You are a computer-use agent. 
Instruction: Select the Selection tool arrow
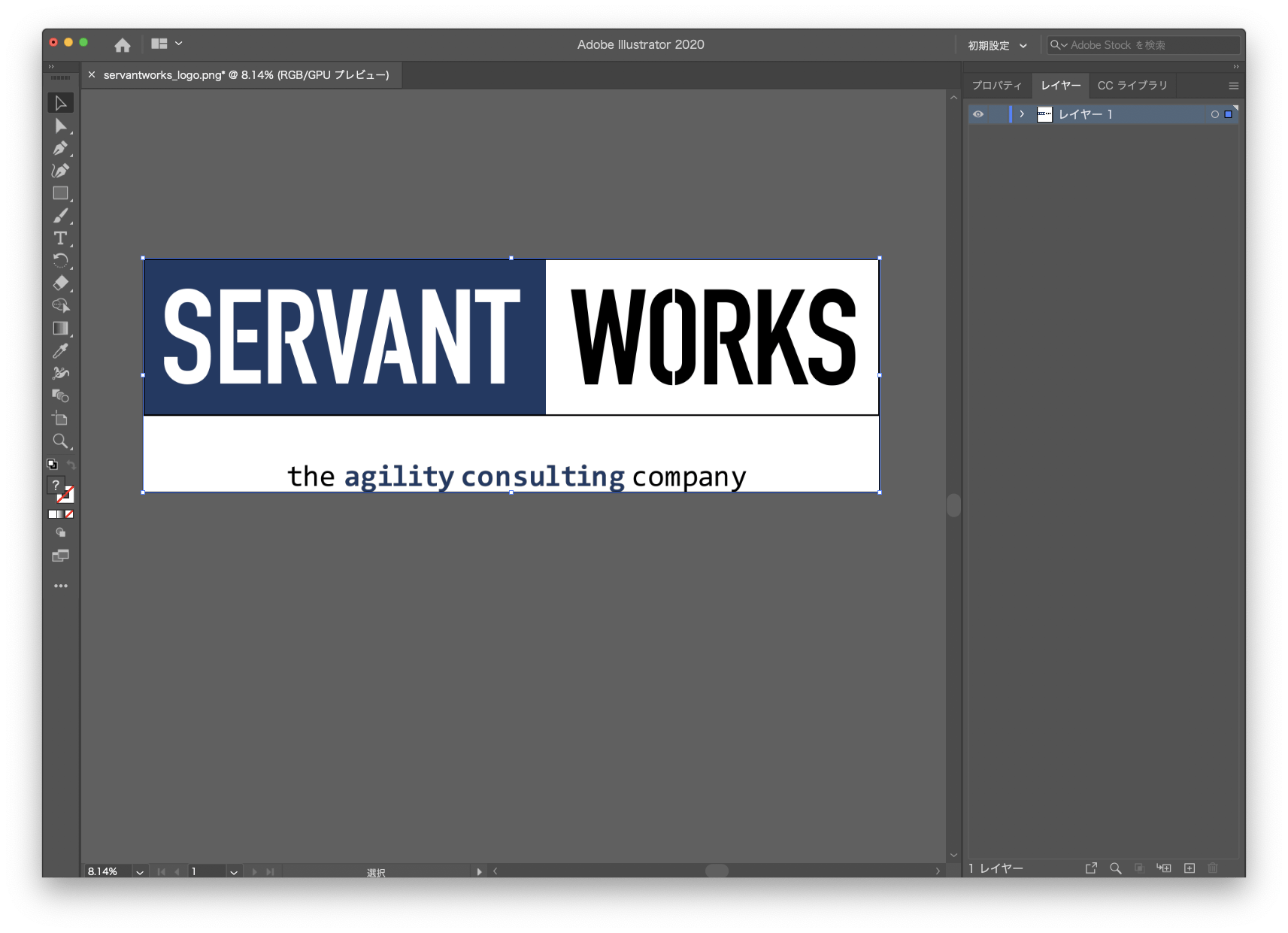click(61, 103)
